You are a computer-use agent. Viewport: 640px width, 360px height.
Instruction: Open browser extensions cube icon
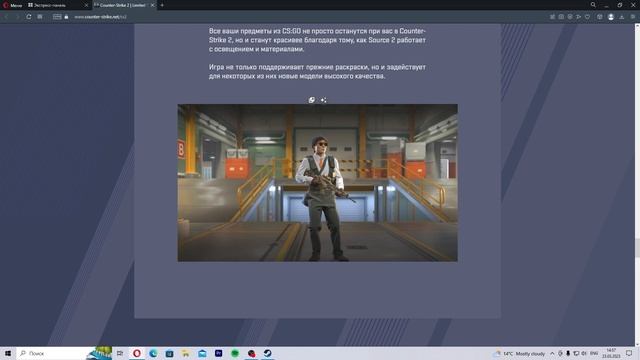tap(600, 17)
